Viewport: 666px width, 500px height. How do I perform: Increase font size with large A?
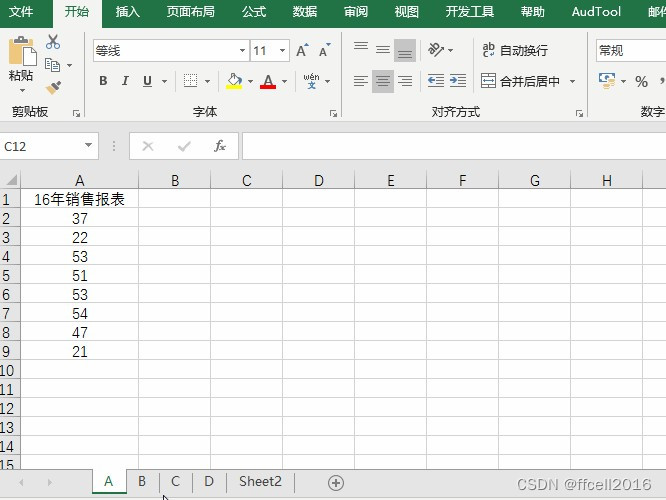click(x=302, y=51)
